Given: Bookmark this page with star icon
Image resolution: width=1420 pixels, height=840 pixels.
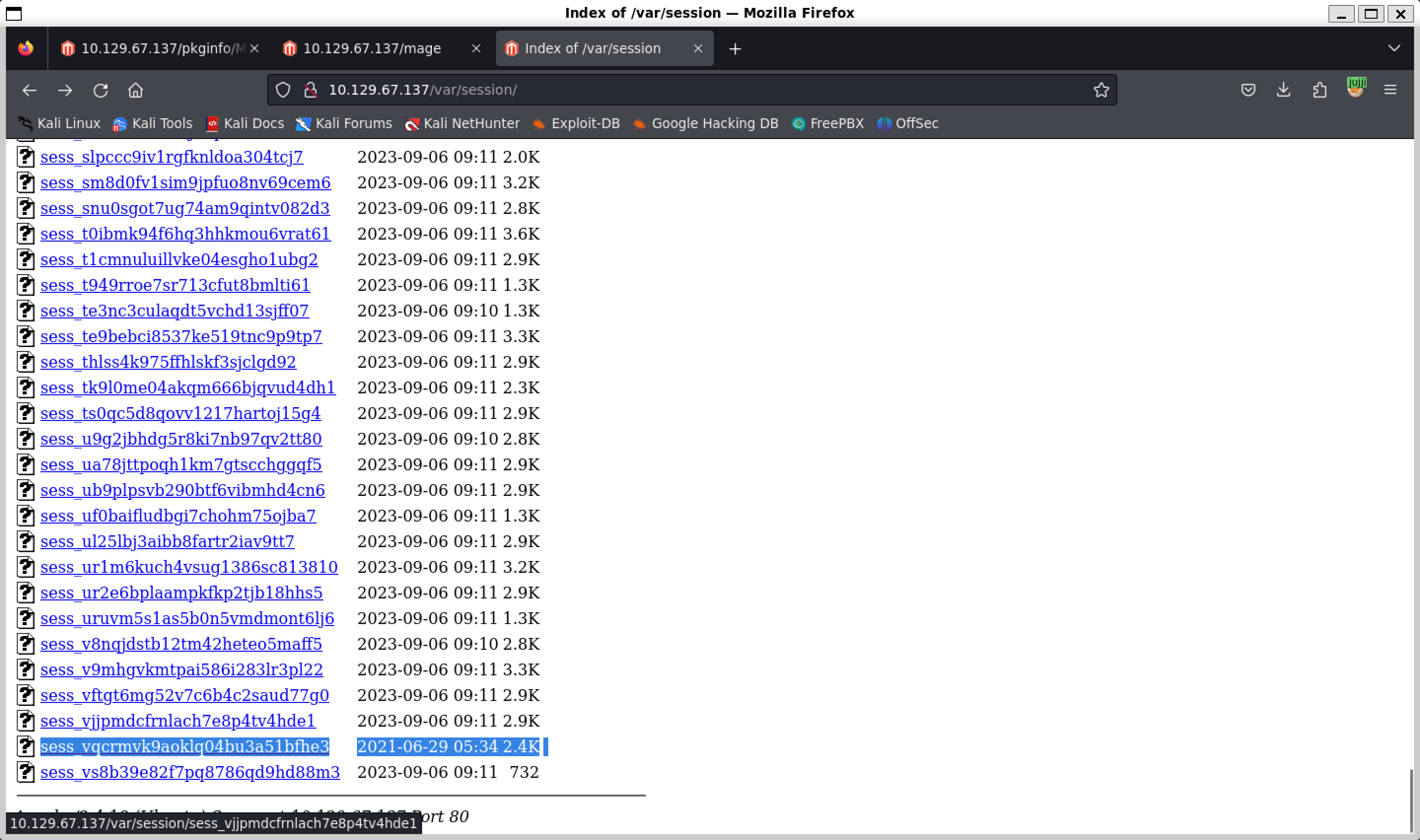Looking at the screenshot, I should click(1101, 90).
